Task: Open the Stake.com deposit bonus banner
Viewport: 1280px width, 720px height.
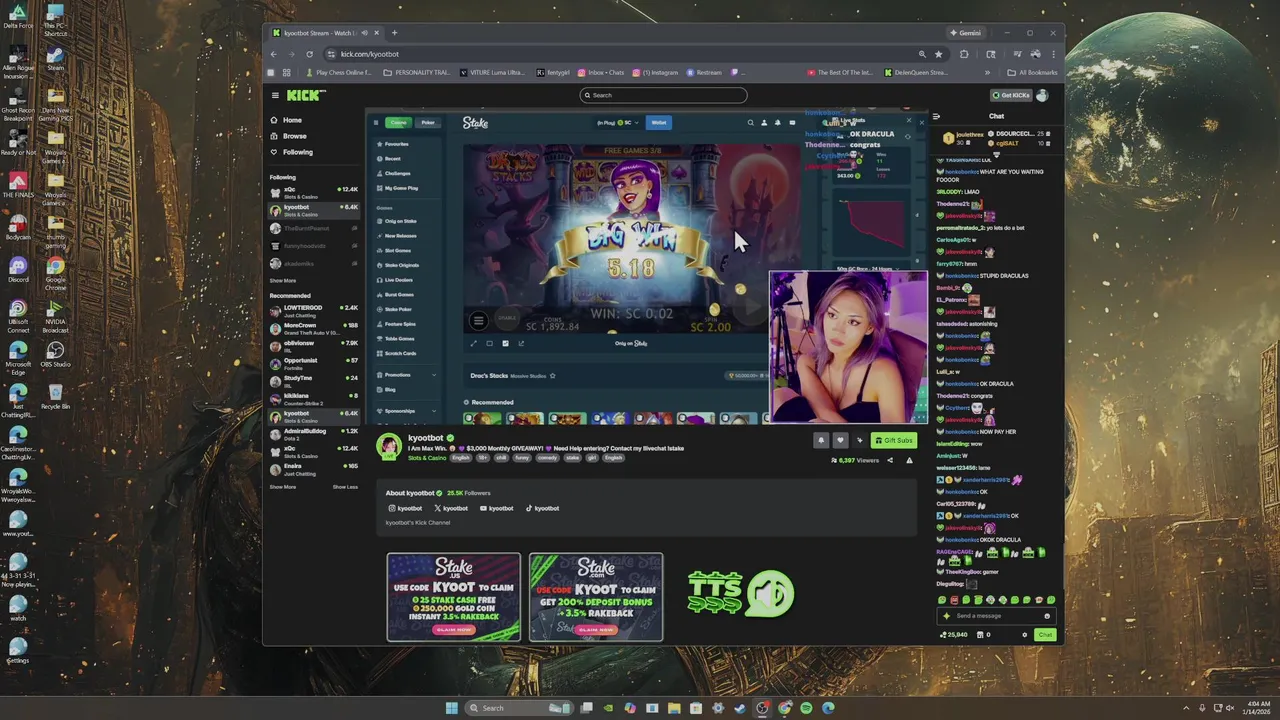Action: click(596, 597)
